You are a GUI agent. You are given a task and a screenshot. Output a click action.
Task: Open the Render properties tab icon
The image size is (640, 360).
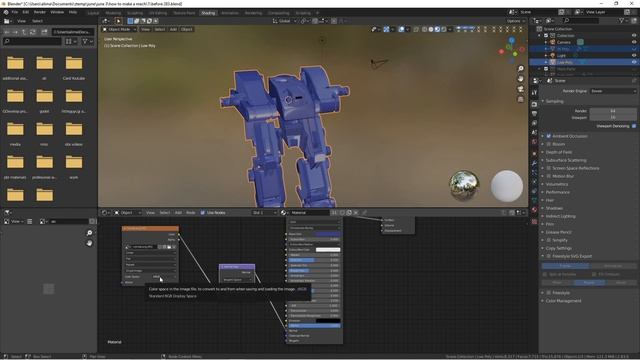pos(534,104)
